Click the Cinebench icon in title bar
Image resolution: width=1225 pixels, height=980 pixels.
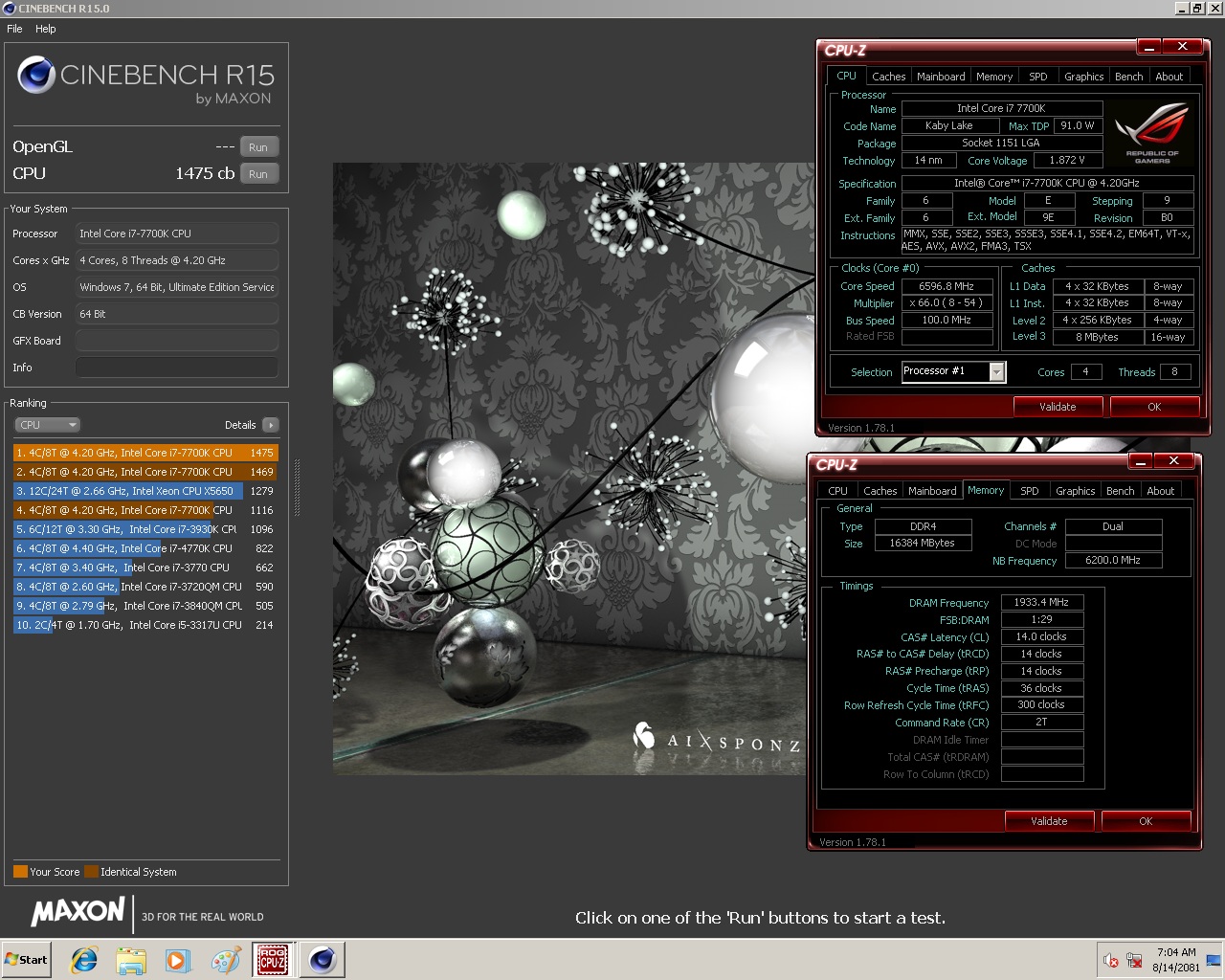[9, 8]
